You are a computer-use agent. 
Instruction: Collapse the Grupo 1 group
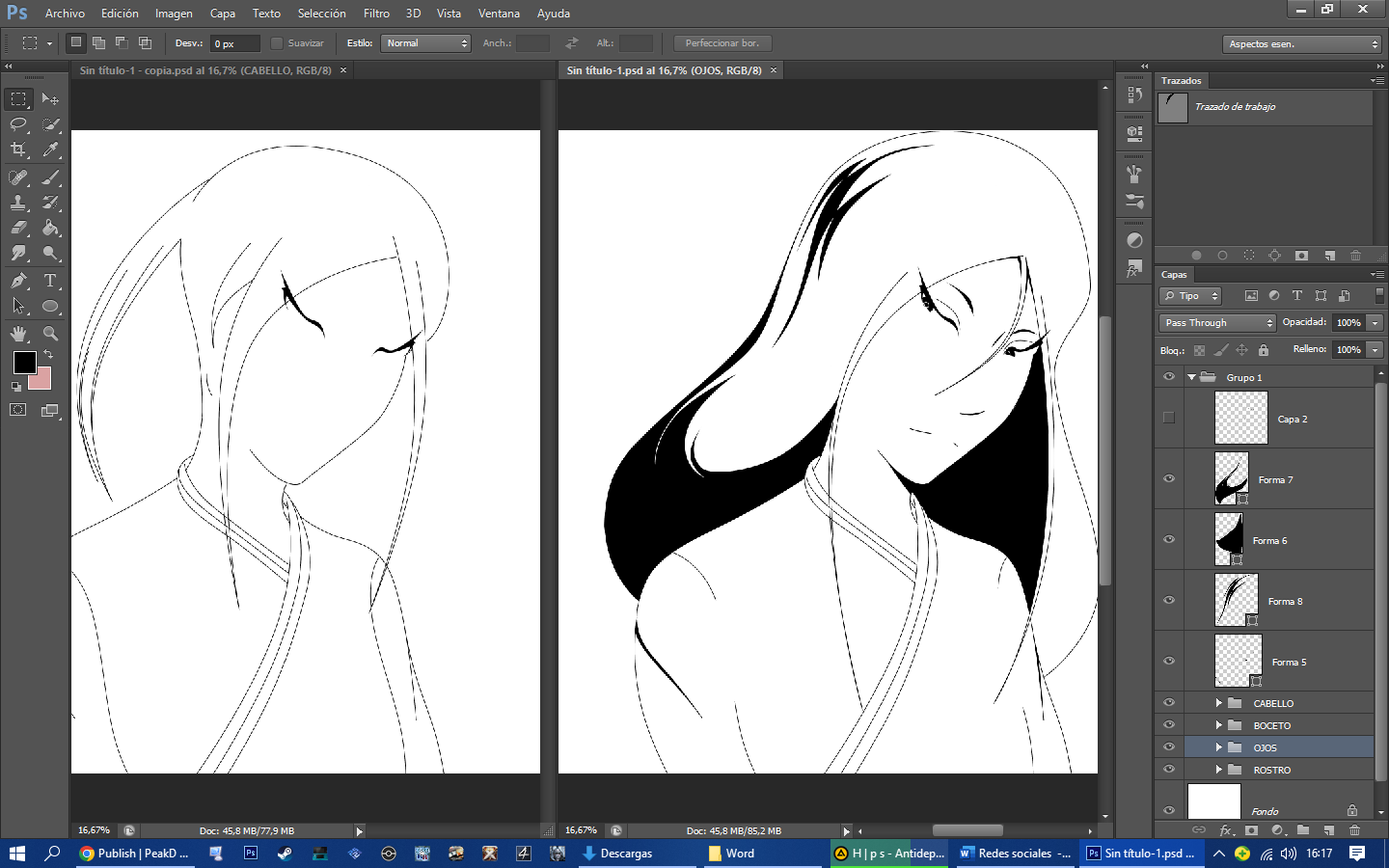[x=1192, y=377]
